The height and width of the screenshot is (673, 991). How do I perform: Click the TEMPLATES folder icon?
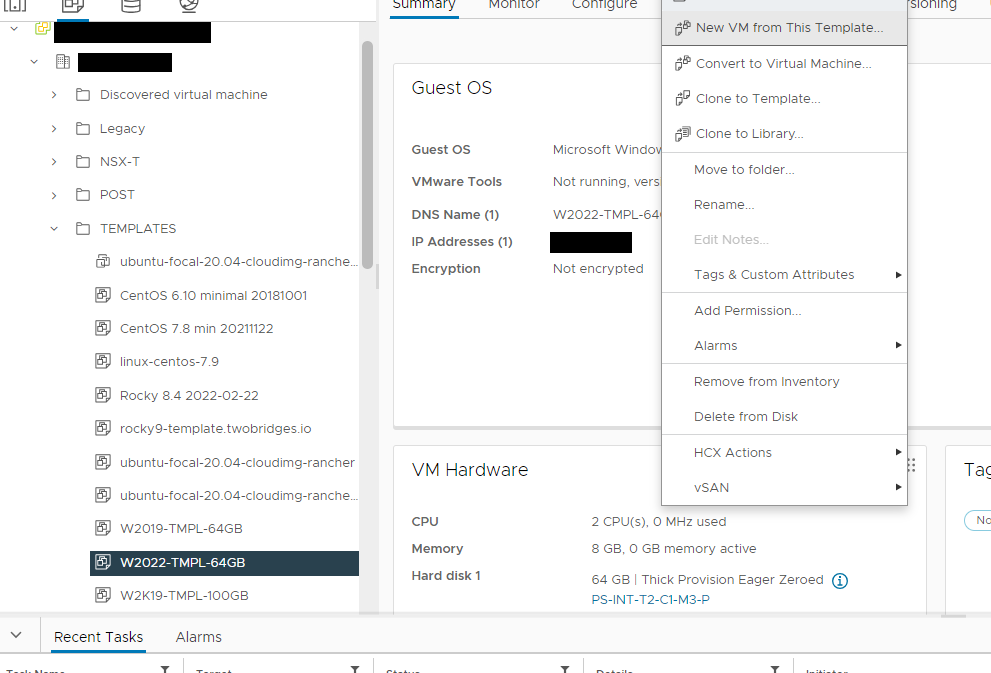coord(83,228)
